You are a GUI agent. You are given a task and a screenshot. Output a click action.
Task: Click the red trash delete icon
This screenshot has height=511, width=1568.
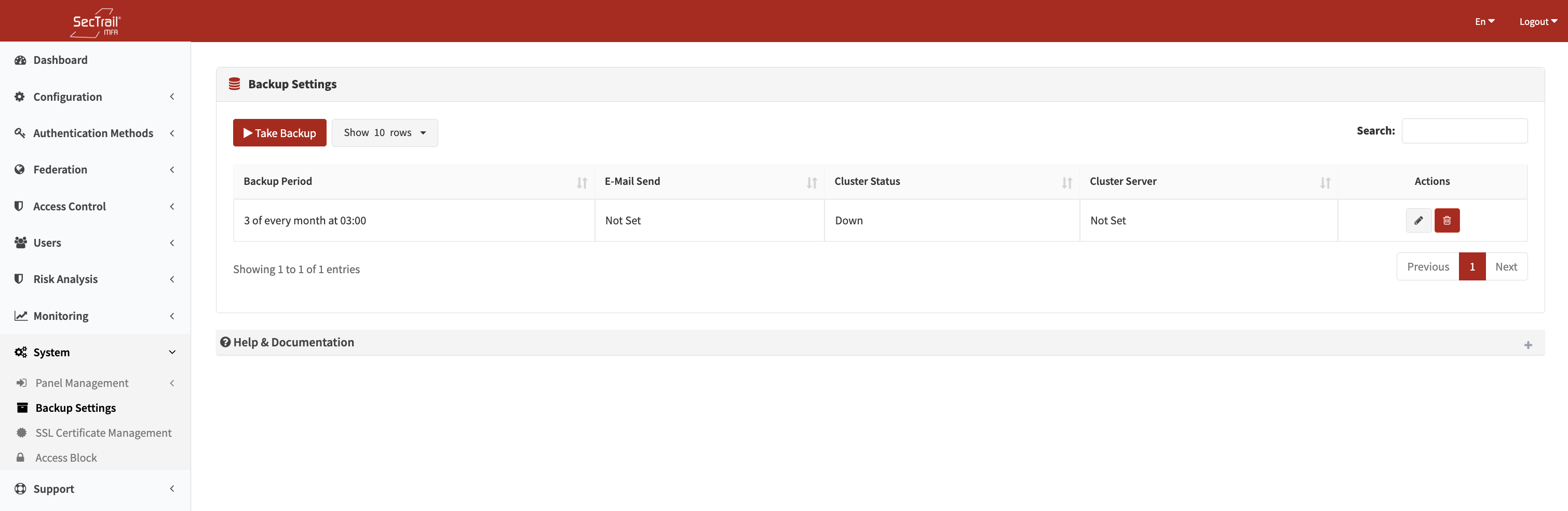pyautogui.click(x=1447, y=221)
